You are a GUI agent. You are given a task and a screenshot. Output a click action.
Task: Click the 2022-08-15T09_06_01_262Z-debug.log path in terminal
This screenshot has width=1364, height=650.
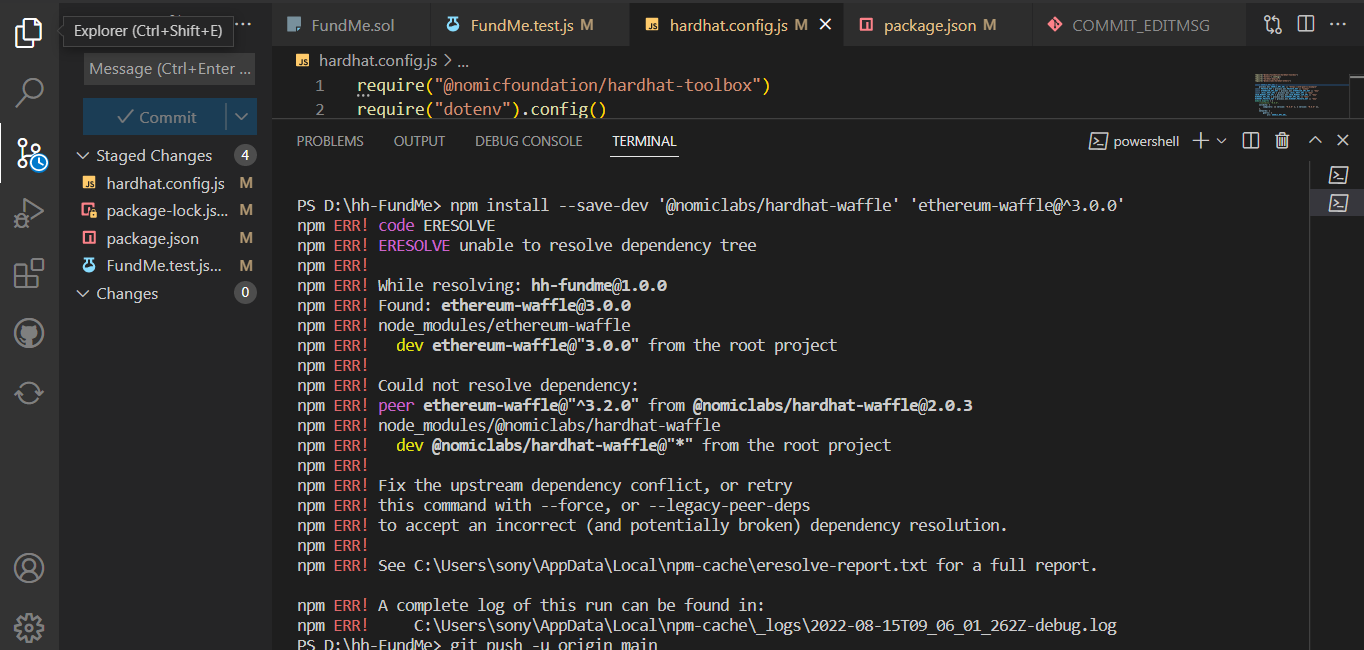tap(765, 626)
